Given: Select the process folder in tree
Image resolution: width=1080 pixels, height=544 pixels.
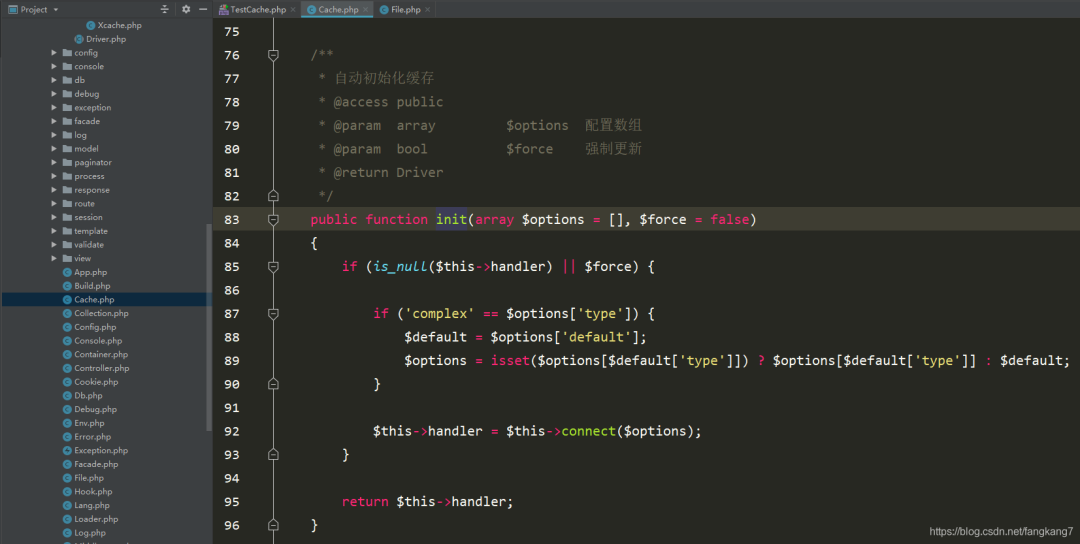Looking at the screenshot, I should [90, 176].
